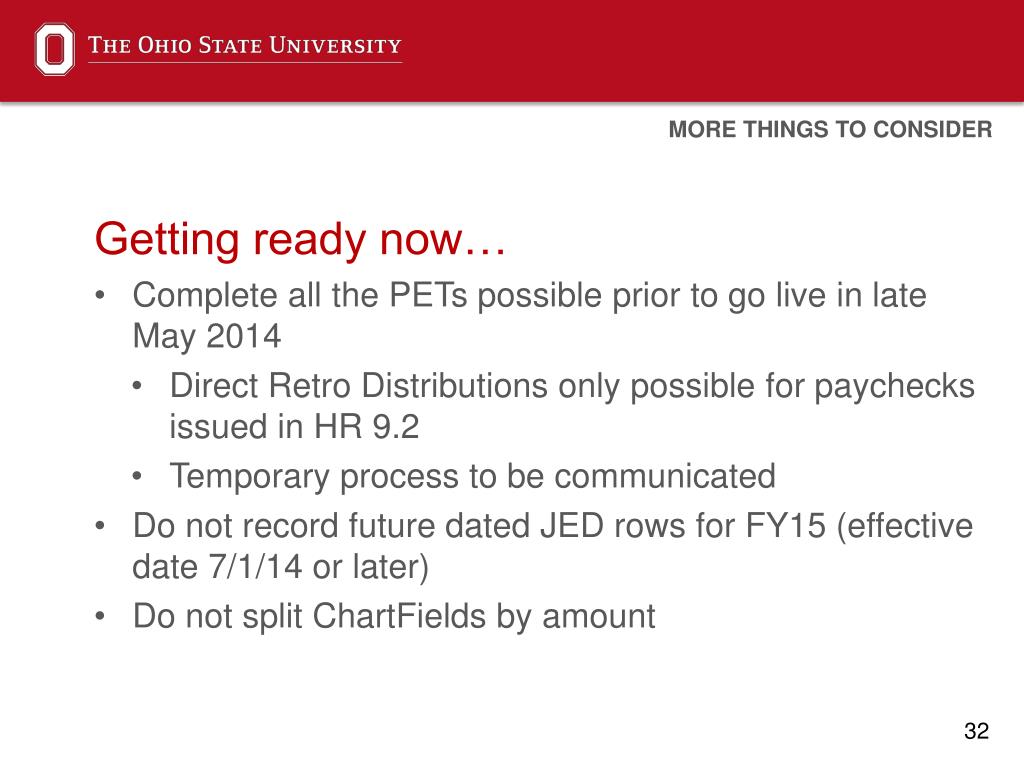Image resolution: width=1024 pixels, height=768 pixels.
Task: Click the underline beneath the university wordmark
Action: click(x=245, y=63)
